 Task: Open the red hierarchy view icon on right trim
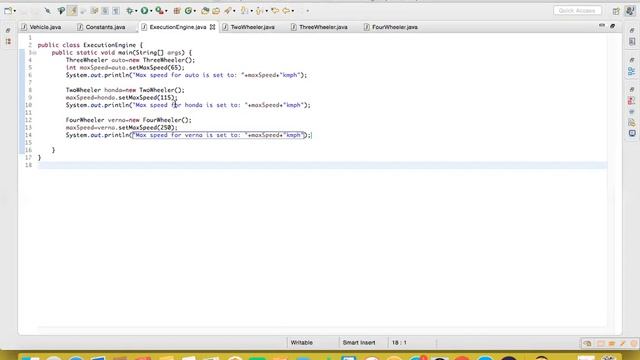click(632, 100)
